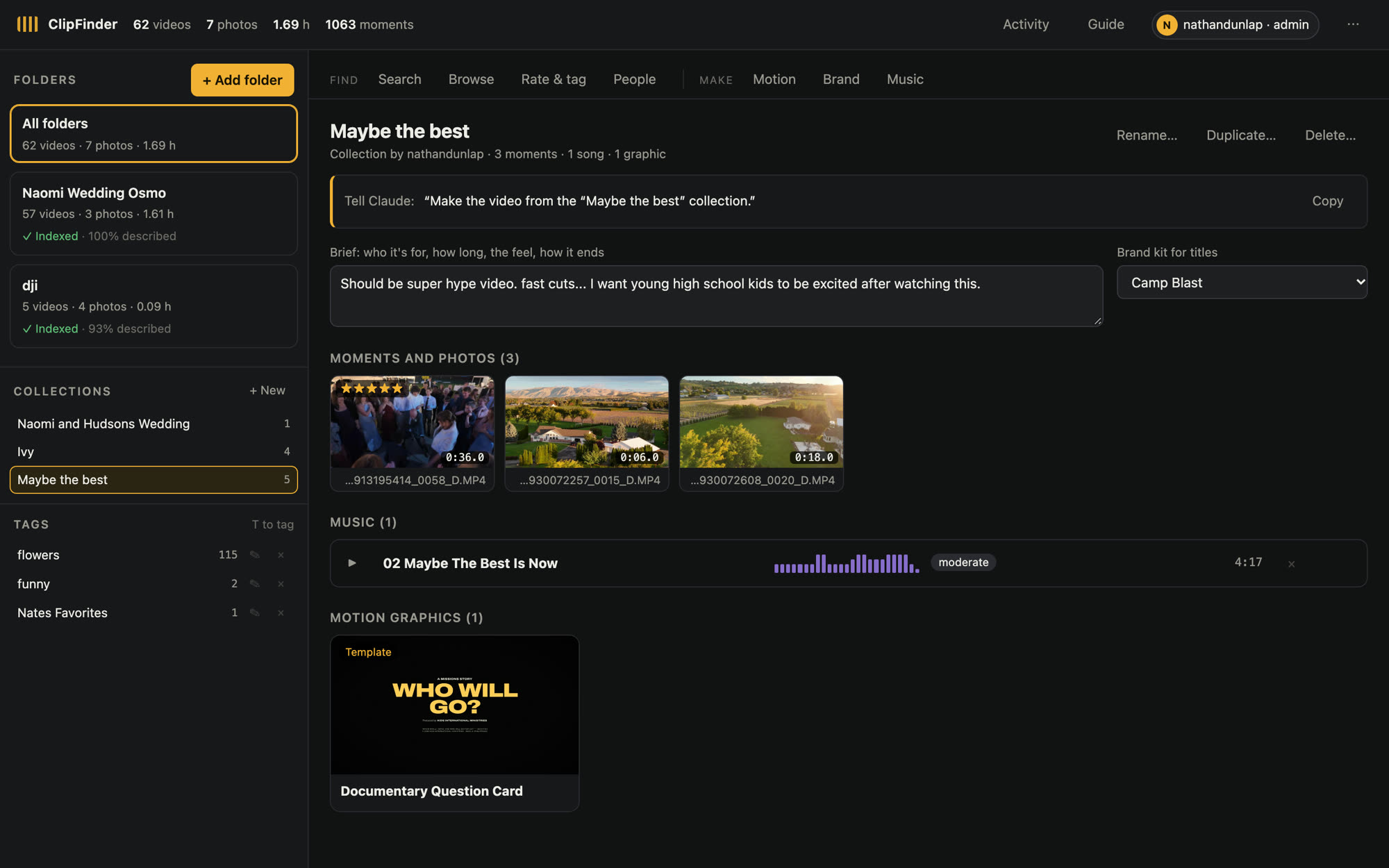Select the All folders card
The height and width of the screenshot is (868, 1389).
click(x=153, y=133)
